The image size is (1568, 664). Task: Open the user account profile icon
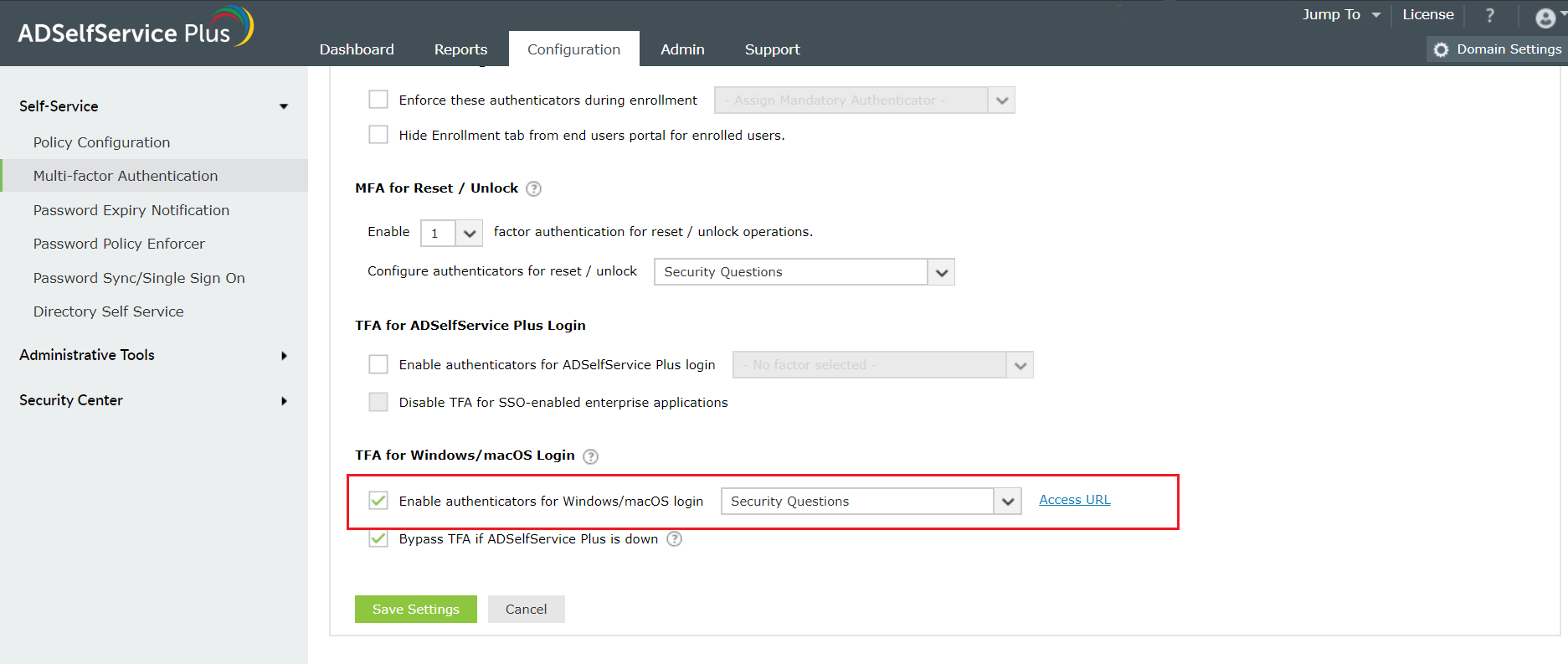1545,18
